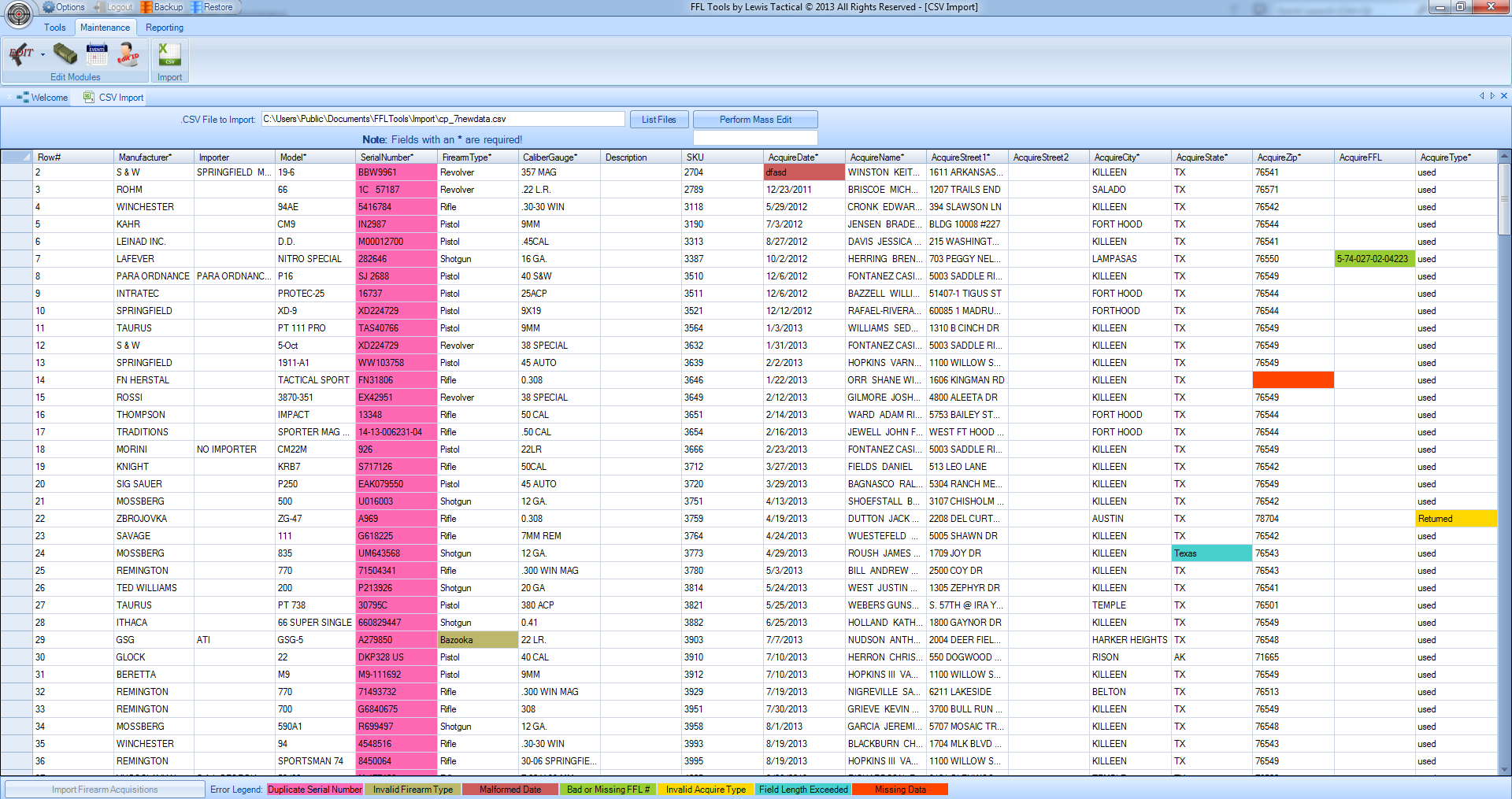Close the active document tab with X

pos(1504,96)
